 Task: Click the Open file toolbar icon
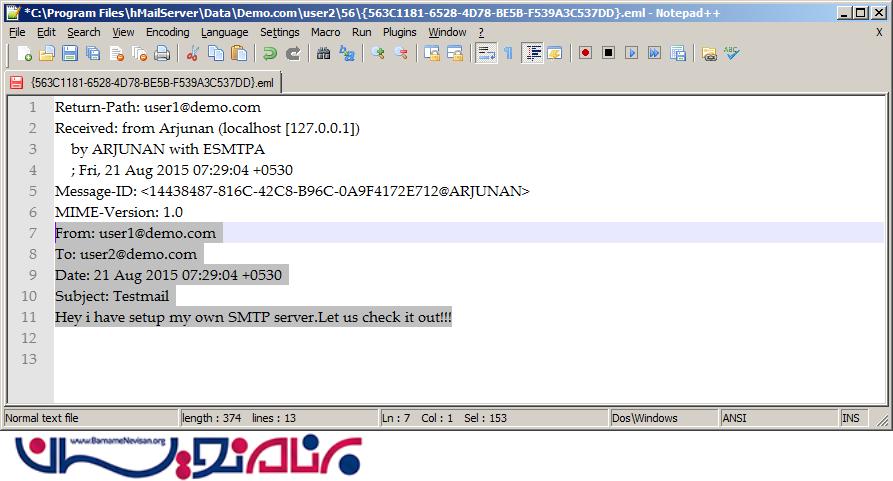pyautogui.click(x=47, y=54)
